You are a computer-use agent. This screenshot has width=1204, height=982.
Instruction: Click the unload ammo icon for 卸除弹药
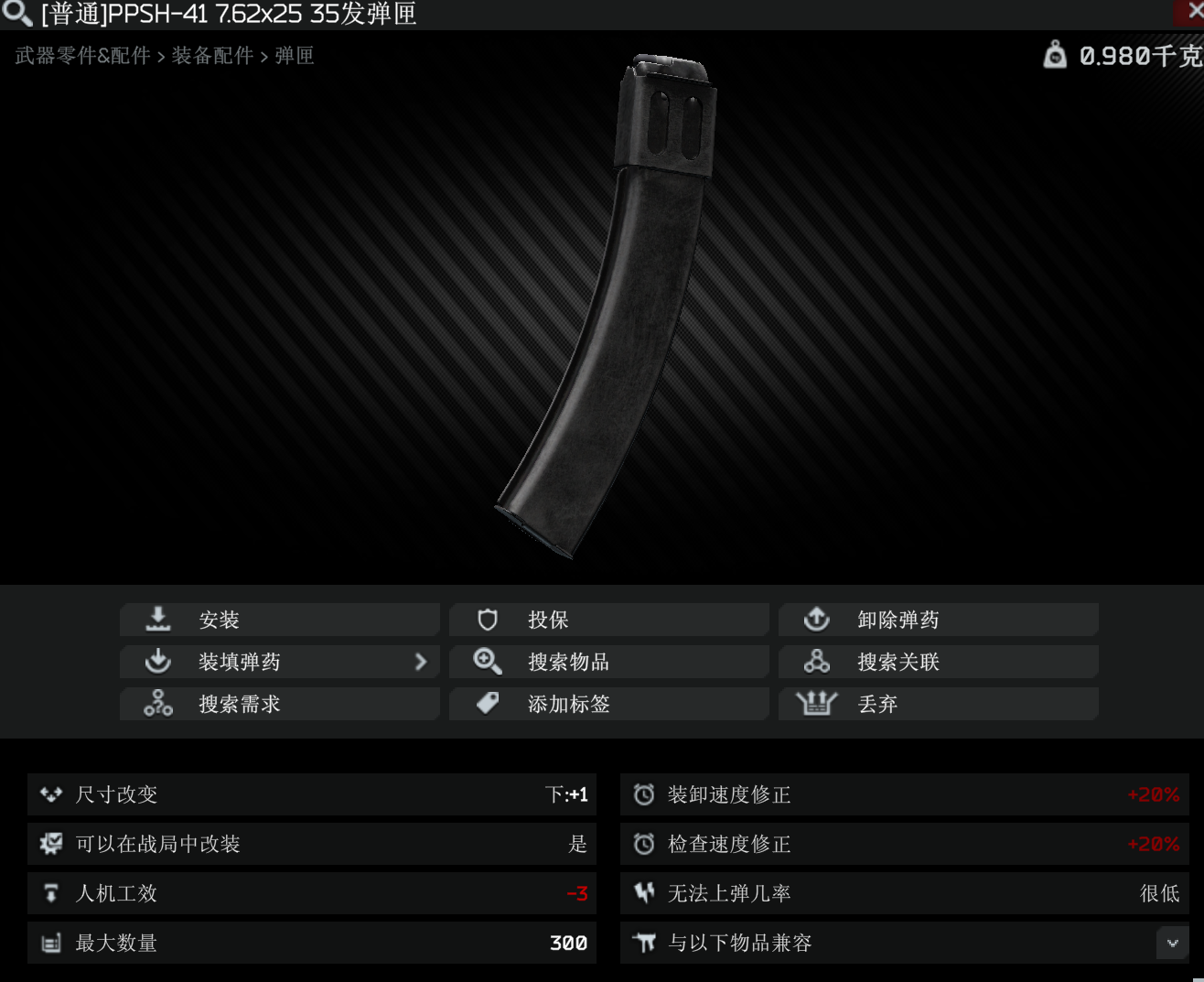[x=816, y=620]
